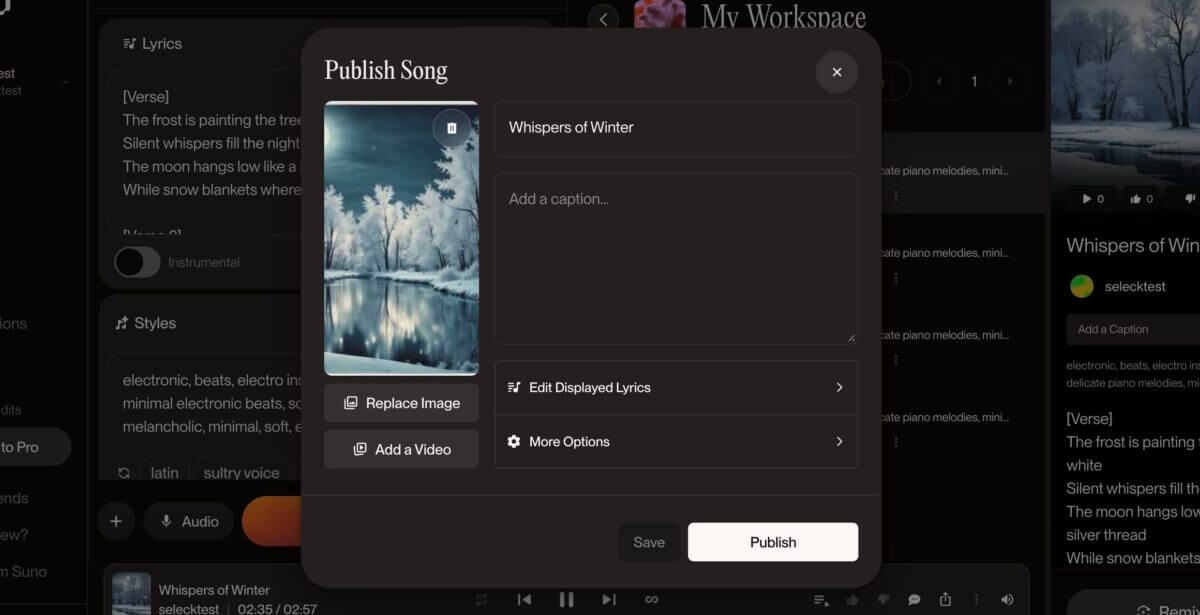Click Replace Image
Image resolution: width=1200 pixels, height=615 pixels.
pos(401,403)
